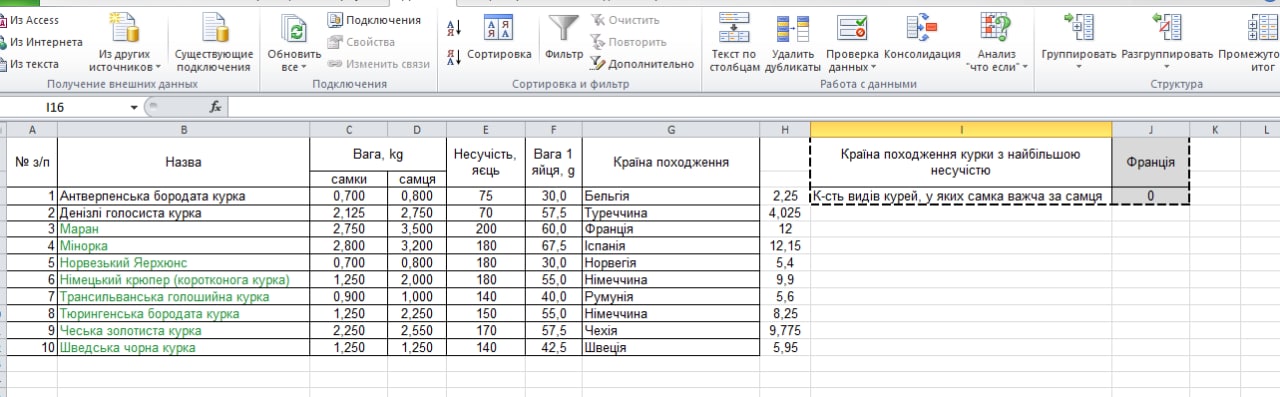Open 'Подключения' connections list

[375, 20]
